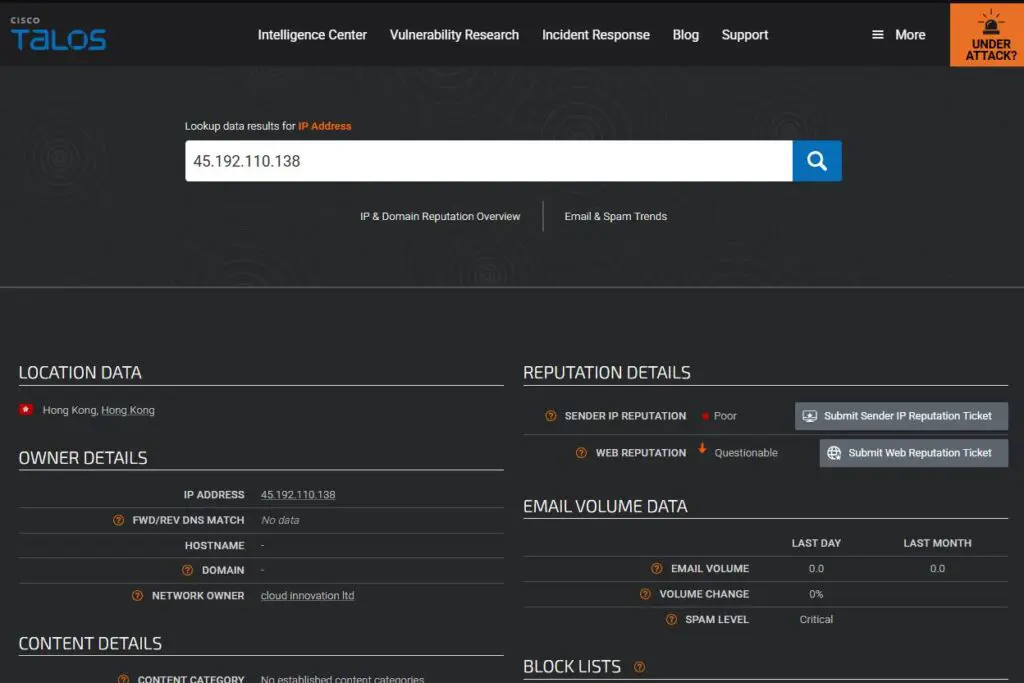Click the monitor icon on Sender IP ticket button
This screenshot has width=1024, height=683.
(x=810, y=416)
